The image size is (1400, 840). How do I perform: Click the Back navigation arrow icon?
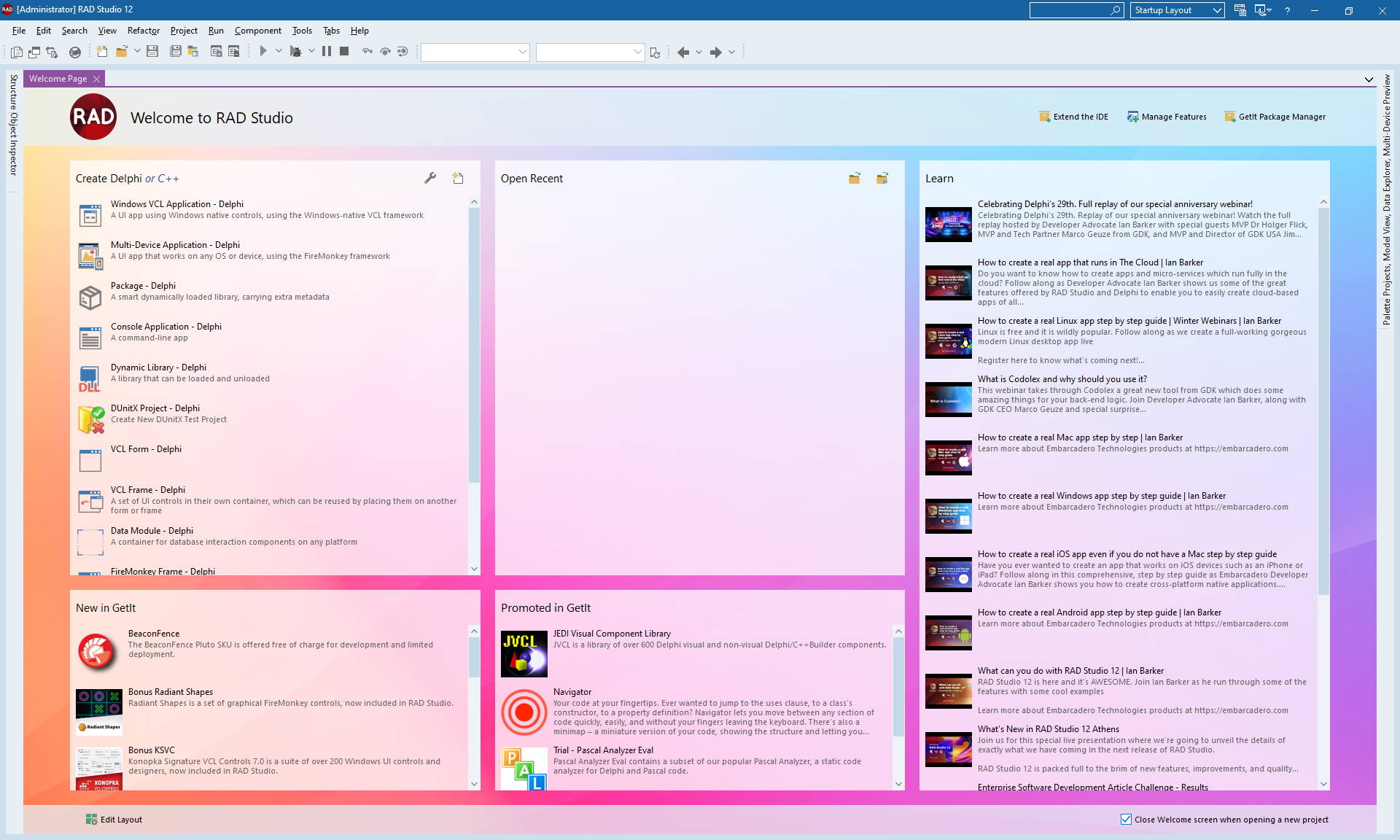click(x=683, y=52)
